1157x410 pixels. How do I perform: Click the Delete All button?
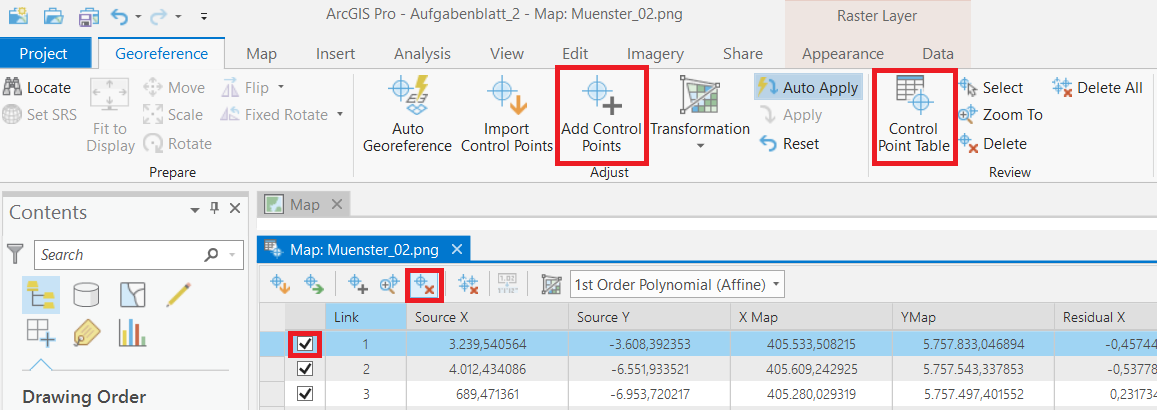1097,88
